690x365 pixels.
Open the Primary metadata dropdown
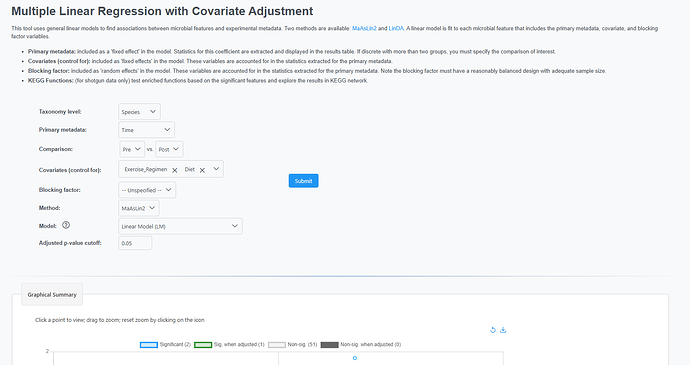(147, 130)
